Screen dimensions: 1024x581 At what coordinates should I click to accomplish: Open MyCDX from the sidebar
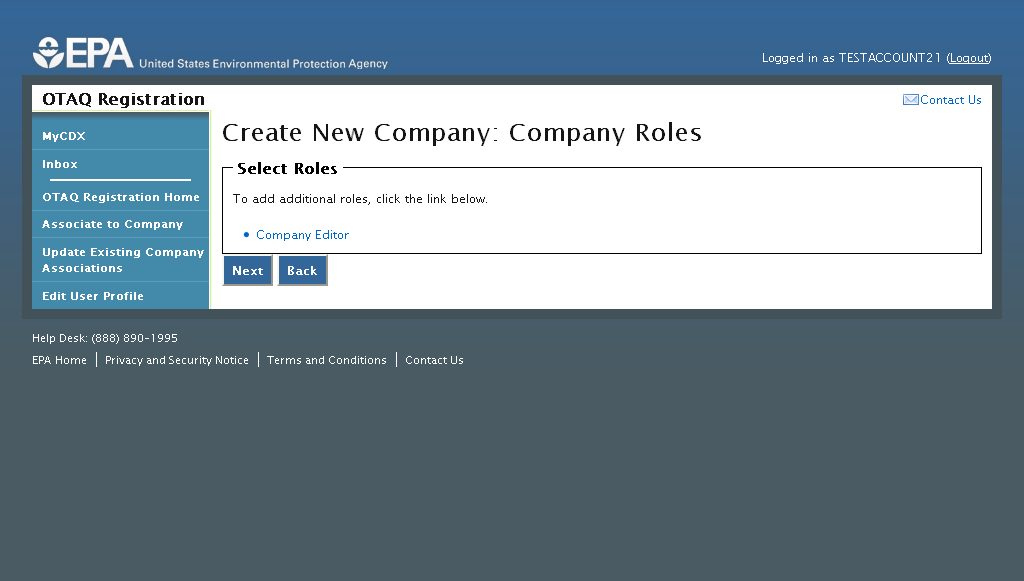(x=64, y=136)
